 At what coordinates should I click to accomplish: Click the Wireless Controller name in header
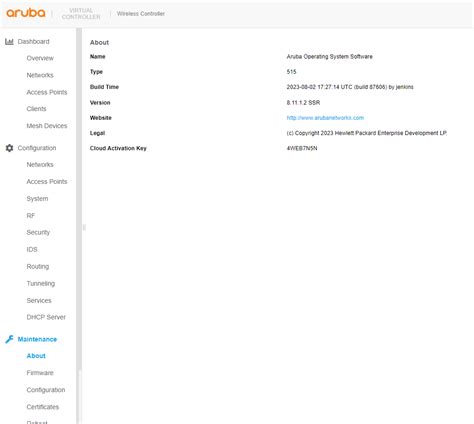tap(141, 14)
